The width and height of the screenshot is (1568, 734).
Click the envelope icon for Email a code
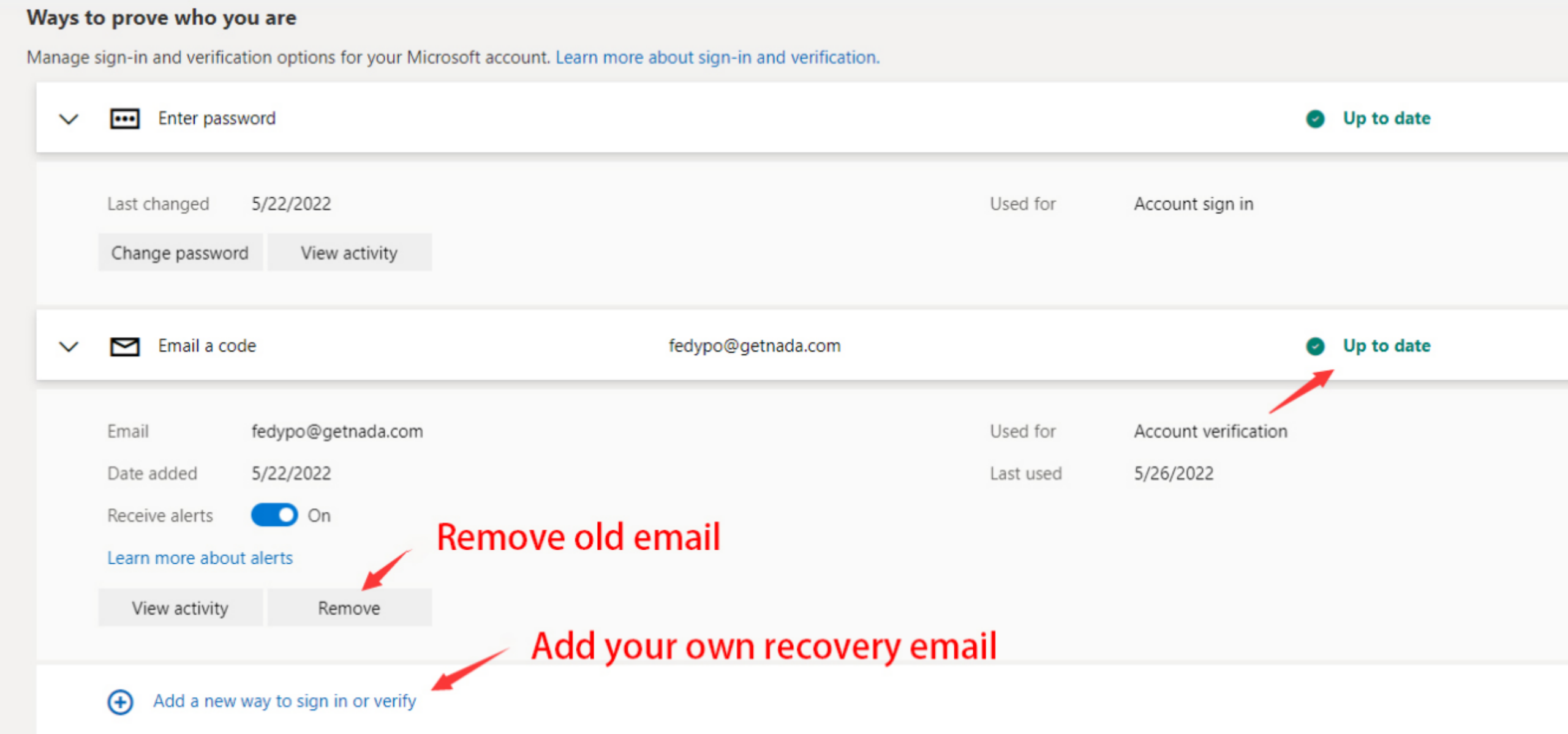(124, 346)
